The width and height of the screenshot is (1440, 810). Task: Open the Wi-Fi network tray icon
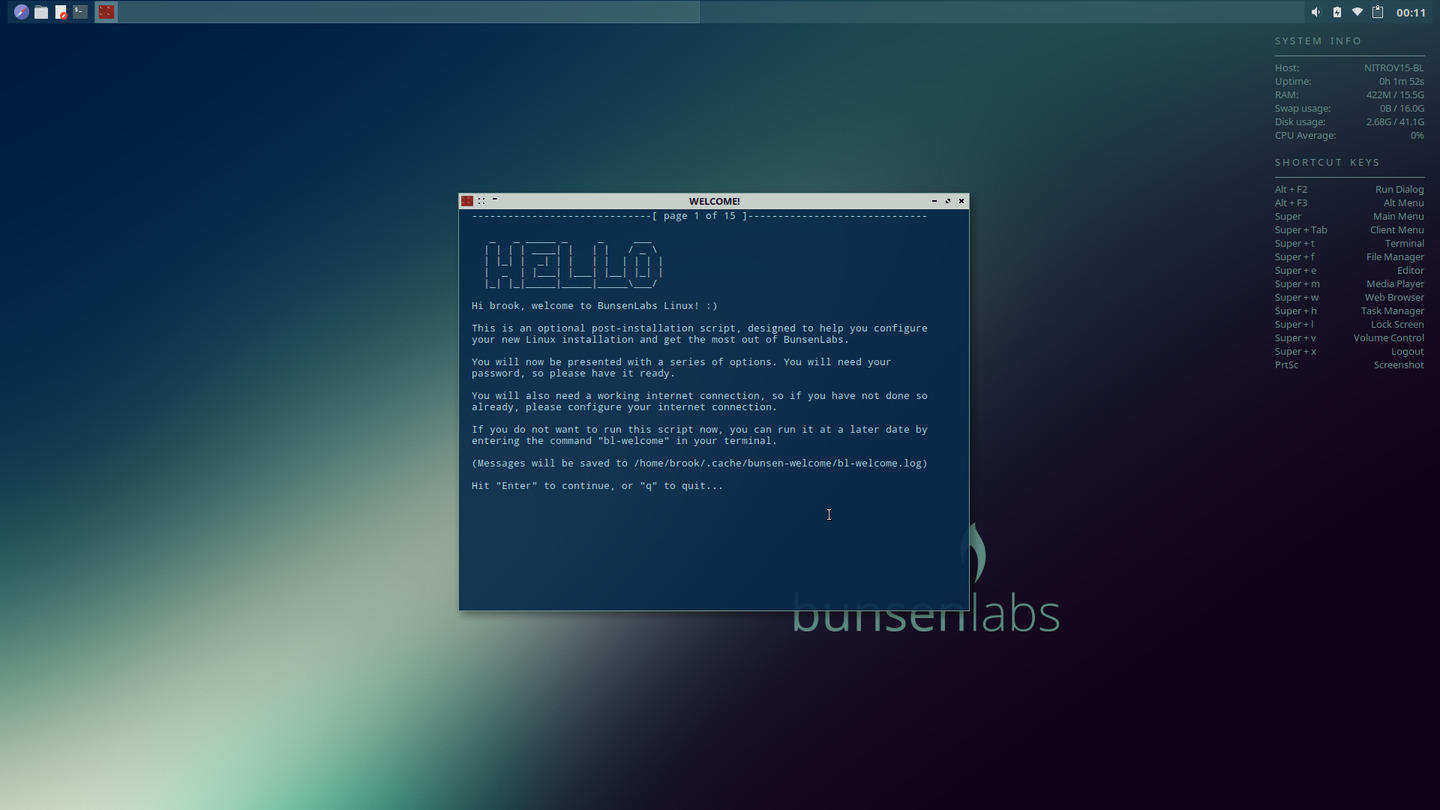pos(1357,12)
